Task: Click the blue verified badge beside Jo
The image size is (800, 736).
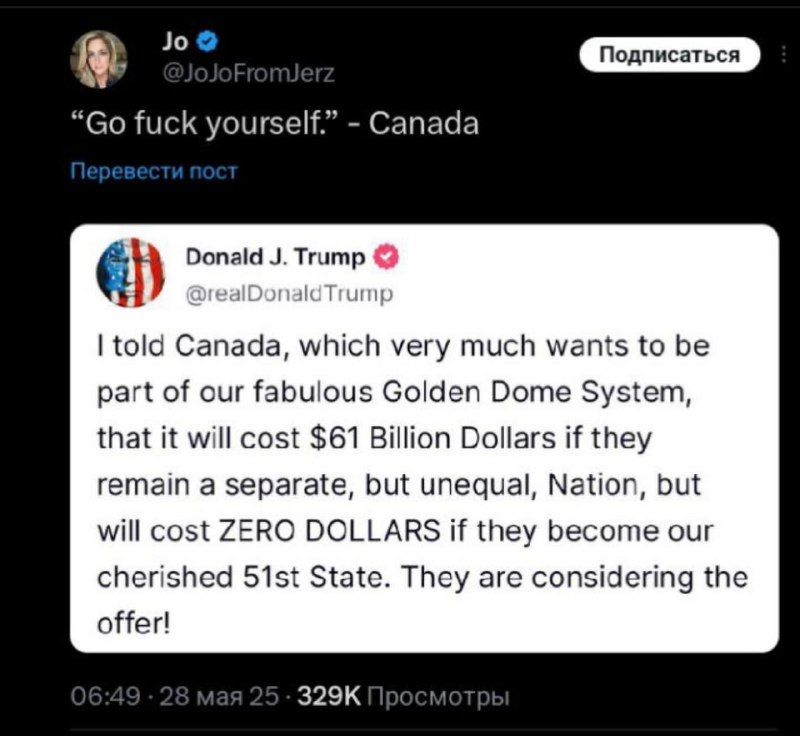Action: [207, 41]
